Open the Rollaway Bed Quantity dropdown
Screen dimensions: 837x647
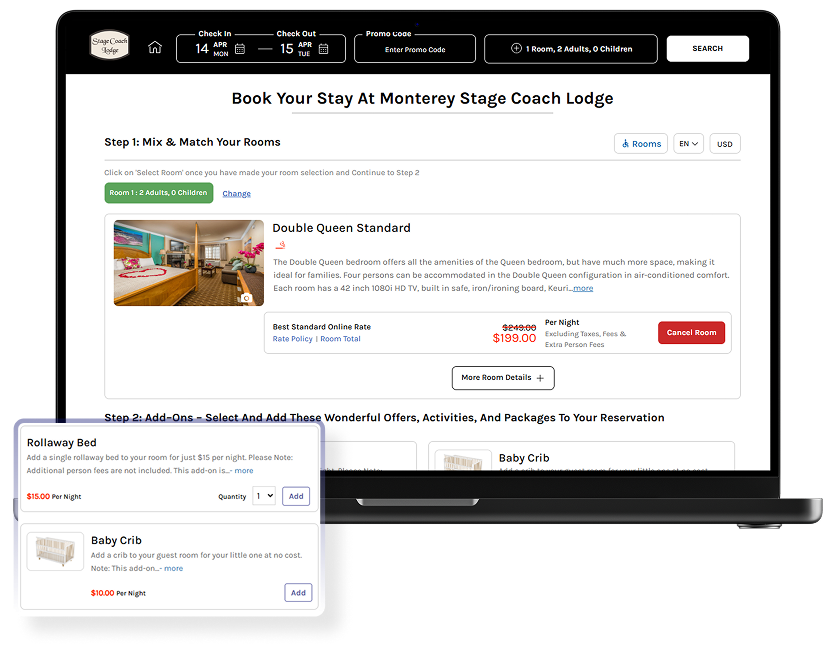pos(264,496)
